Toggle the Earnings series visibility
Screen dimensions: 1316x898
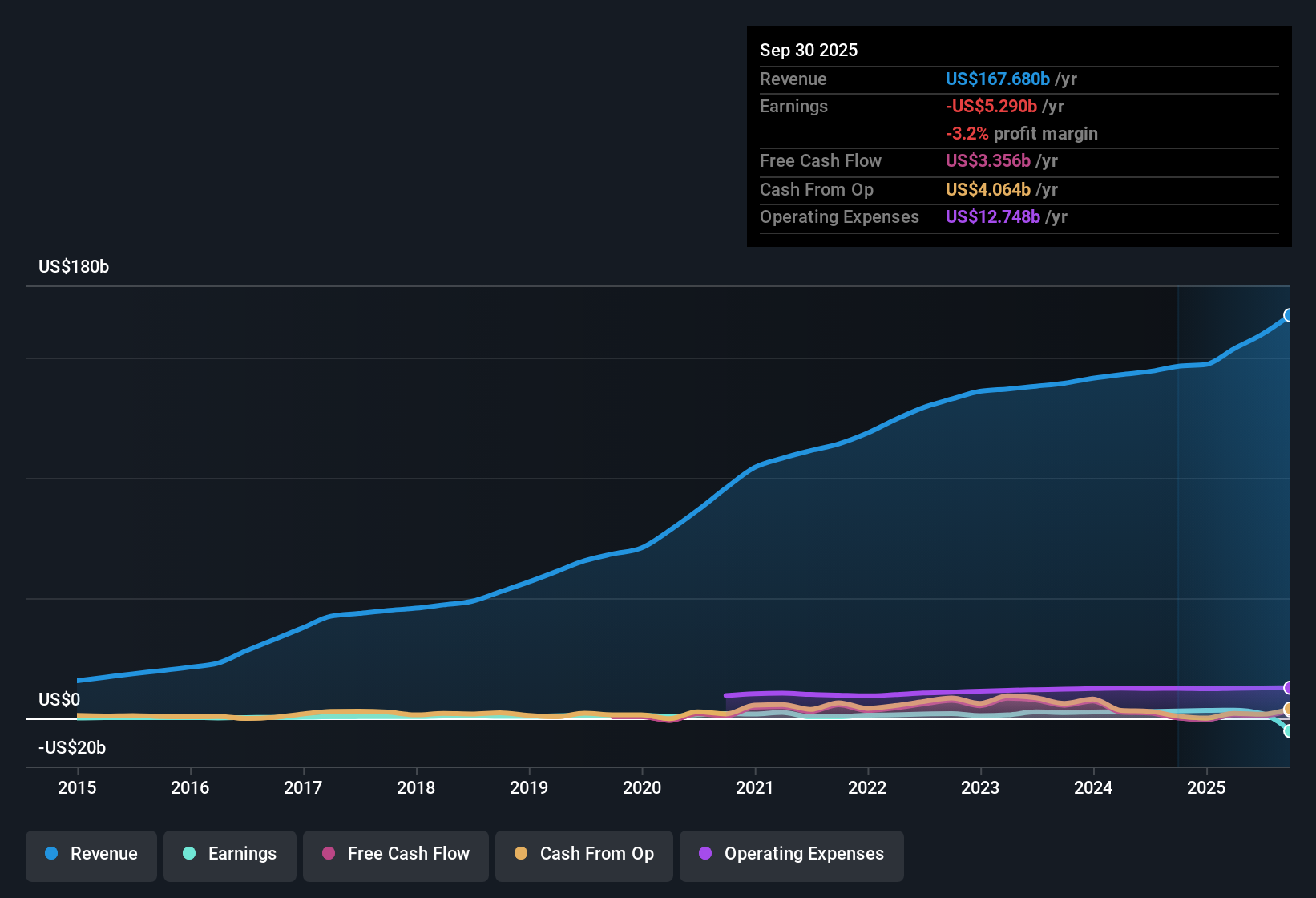[230, 854]
